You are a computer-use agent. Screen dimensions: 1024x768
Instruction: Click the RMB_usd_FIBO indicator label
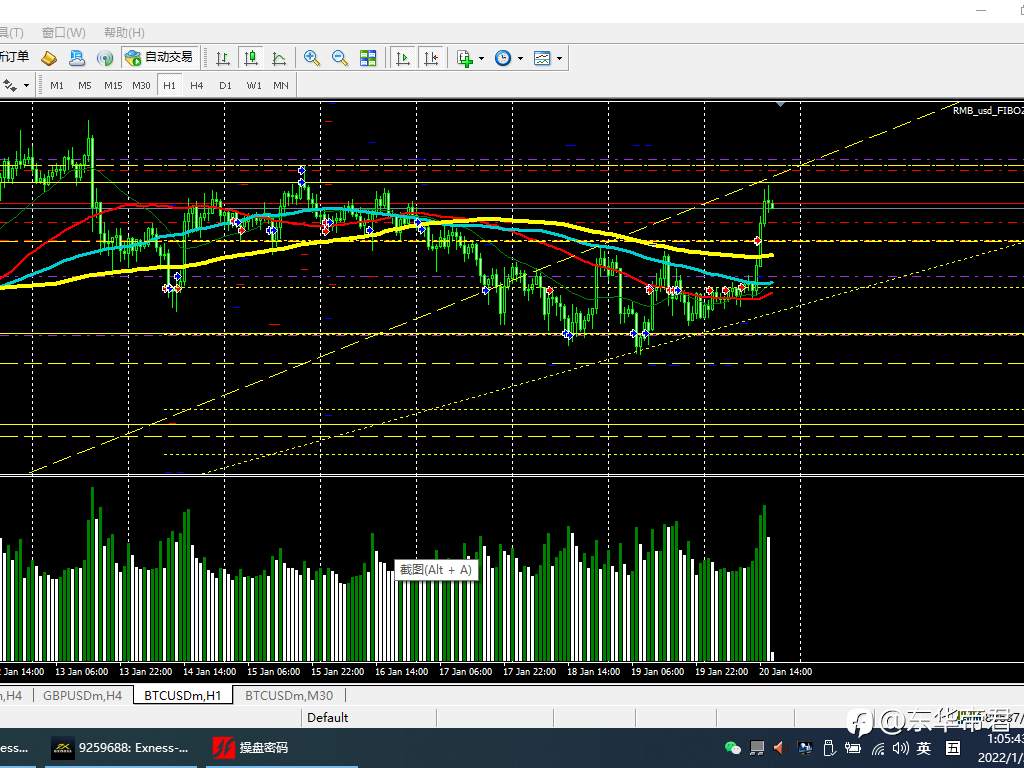click(987, 110)
